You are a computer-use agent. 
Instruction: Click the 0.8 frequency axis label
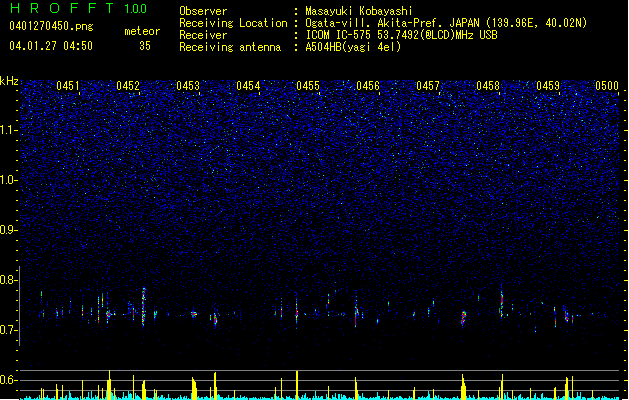pyautogui.click(x=8, y=280)
